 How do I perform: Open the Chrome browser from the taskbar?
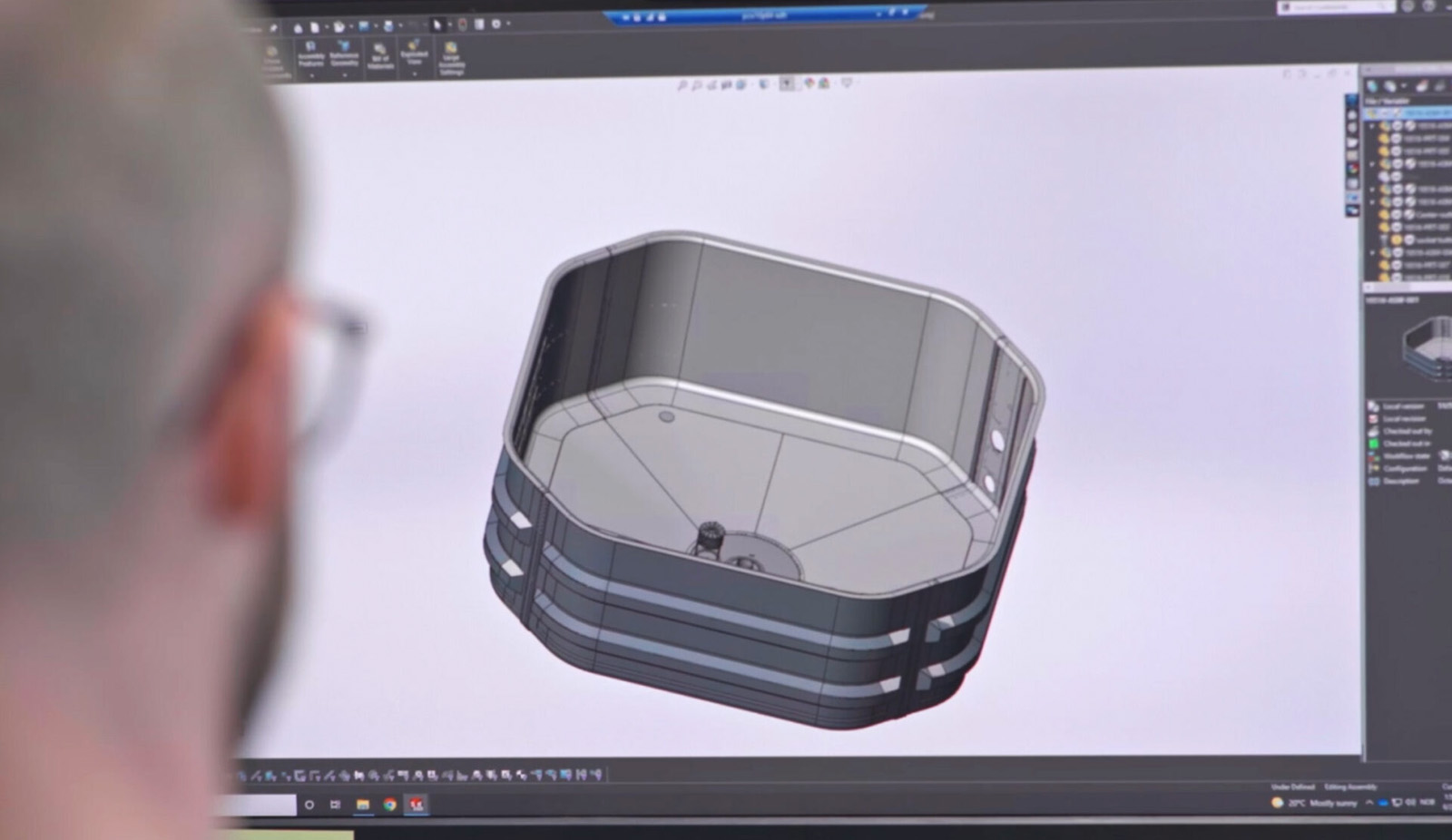tap(389, 805)
